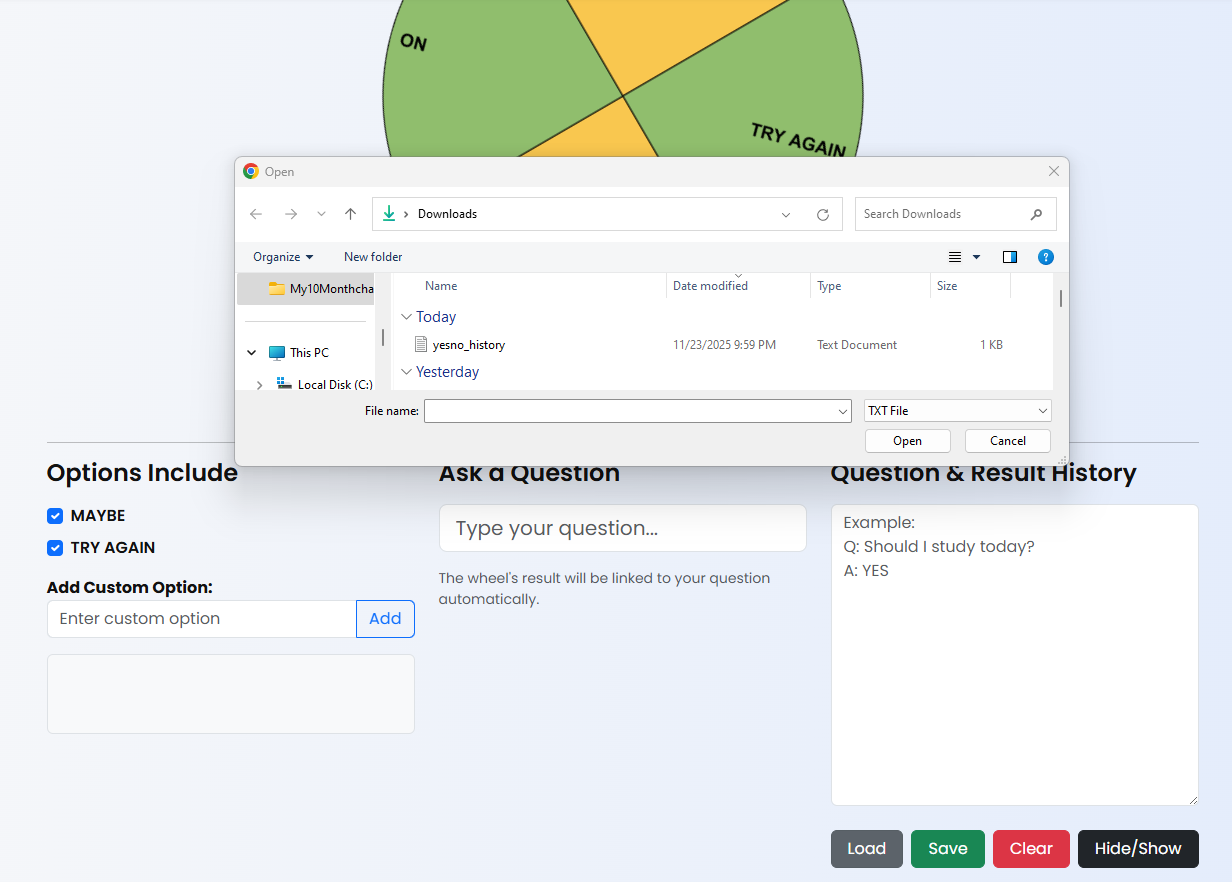Click the Up one level arrow
The width and height of the screenshot is (1232, 882).
350,214
